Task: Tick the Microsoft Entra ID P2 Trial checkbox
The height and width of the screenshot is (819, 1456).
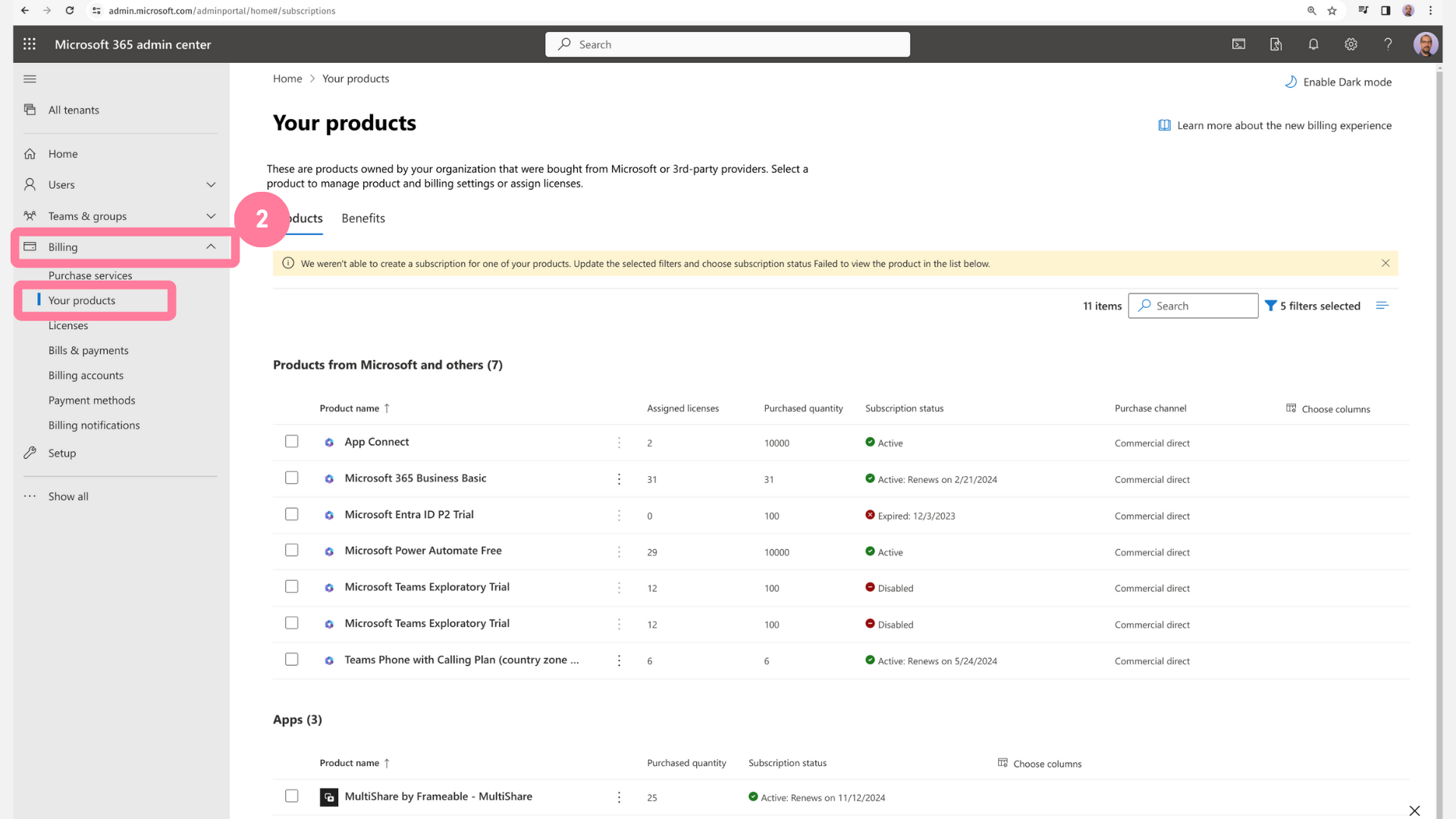Action: point(291,514)
